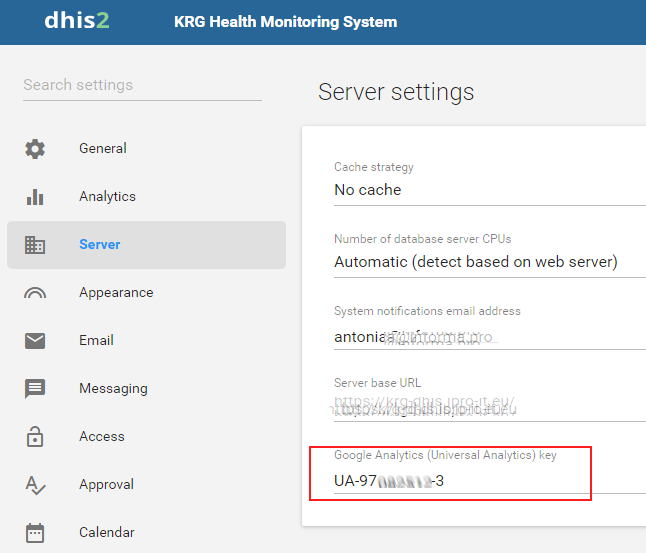Click the Access padlock icon
This screenshot has height=553, width=646.
click(x=35, y=437)
